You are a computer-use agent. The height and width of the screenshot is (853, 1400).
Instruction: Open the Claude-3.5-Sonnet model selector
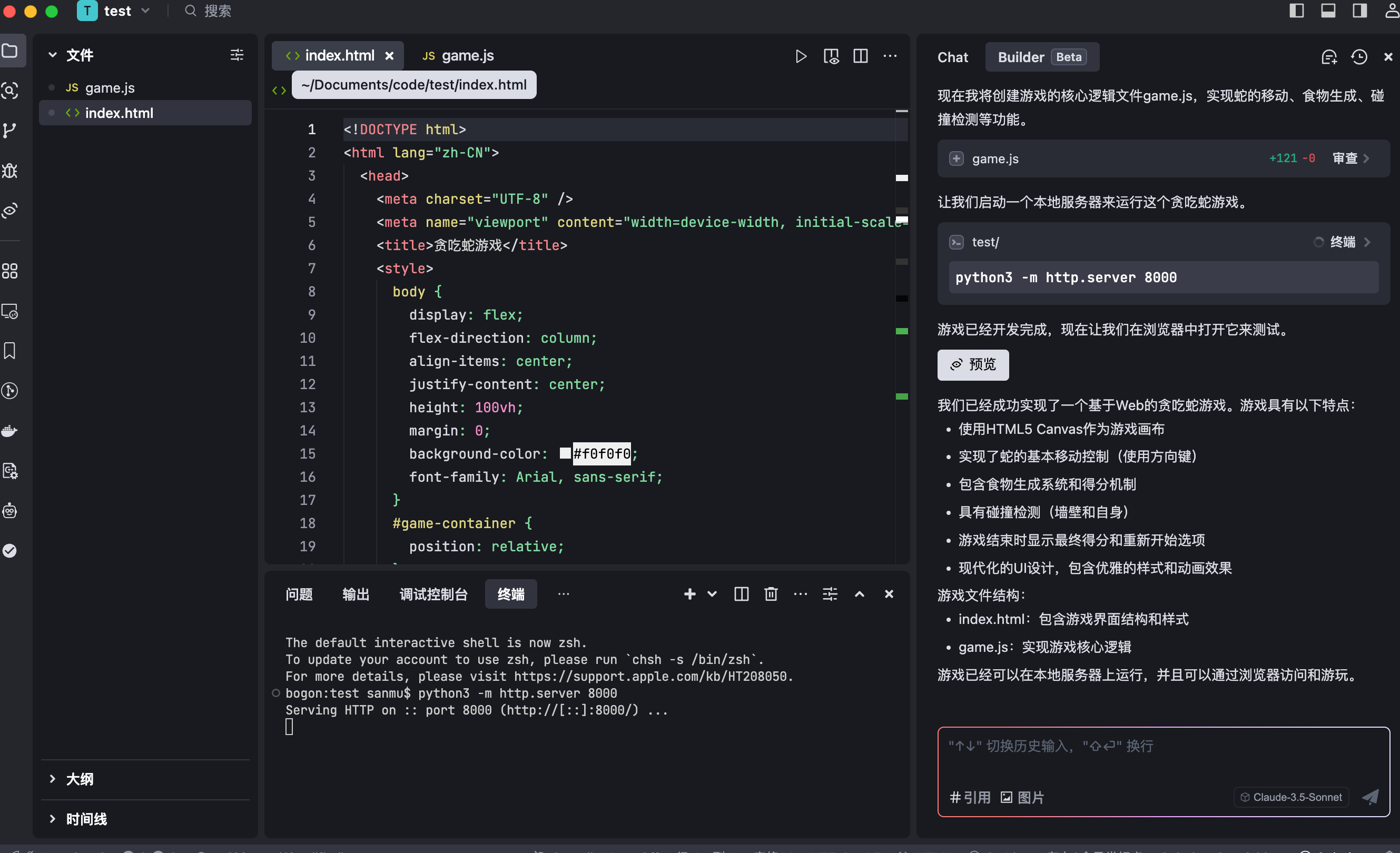(x=1291, y=797)
